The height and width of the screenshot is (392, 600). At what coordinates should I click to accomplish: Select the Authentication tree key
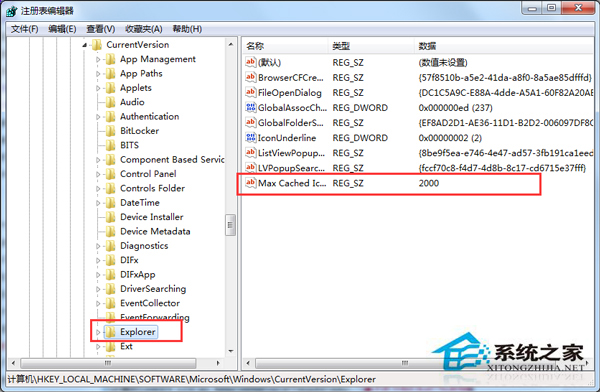(x=150, y=117)
